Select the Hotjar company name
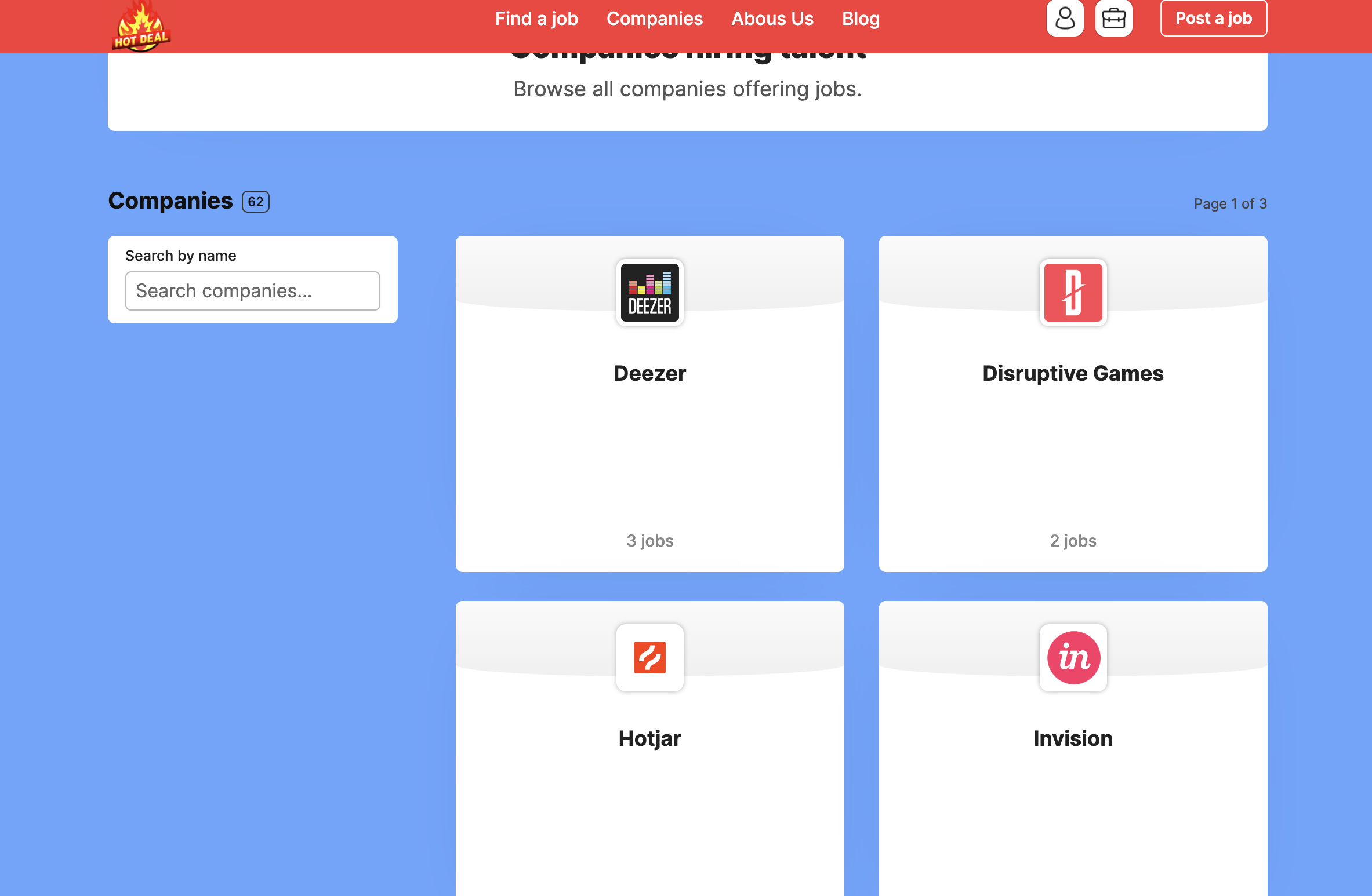 pos(649,738)
